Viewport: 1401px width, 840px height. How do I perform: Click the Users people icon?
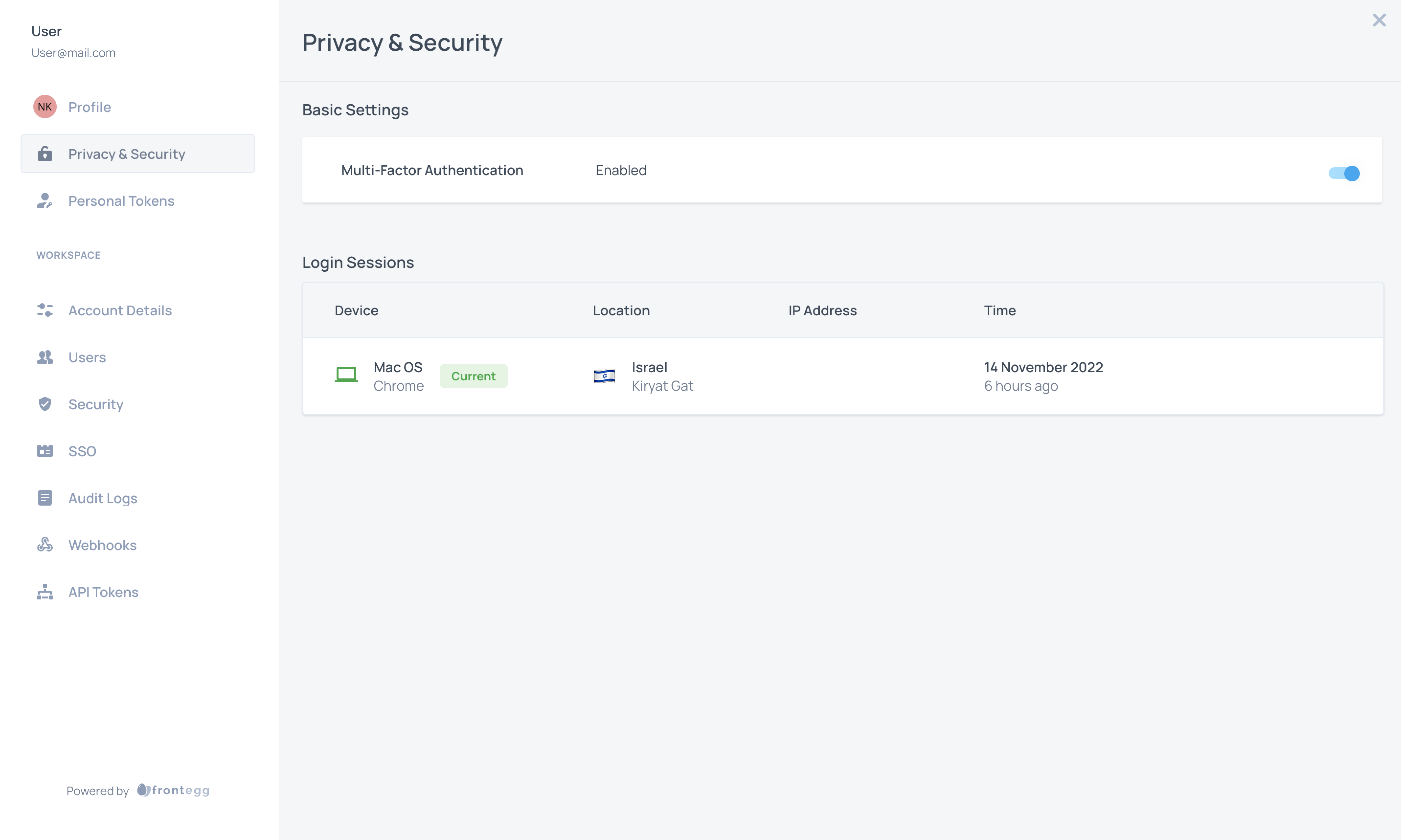tap(44, 357)
